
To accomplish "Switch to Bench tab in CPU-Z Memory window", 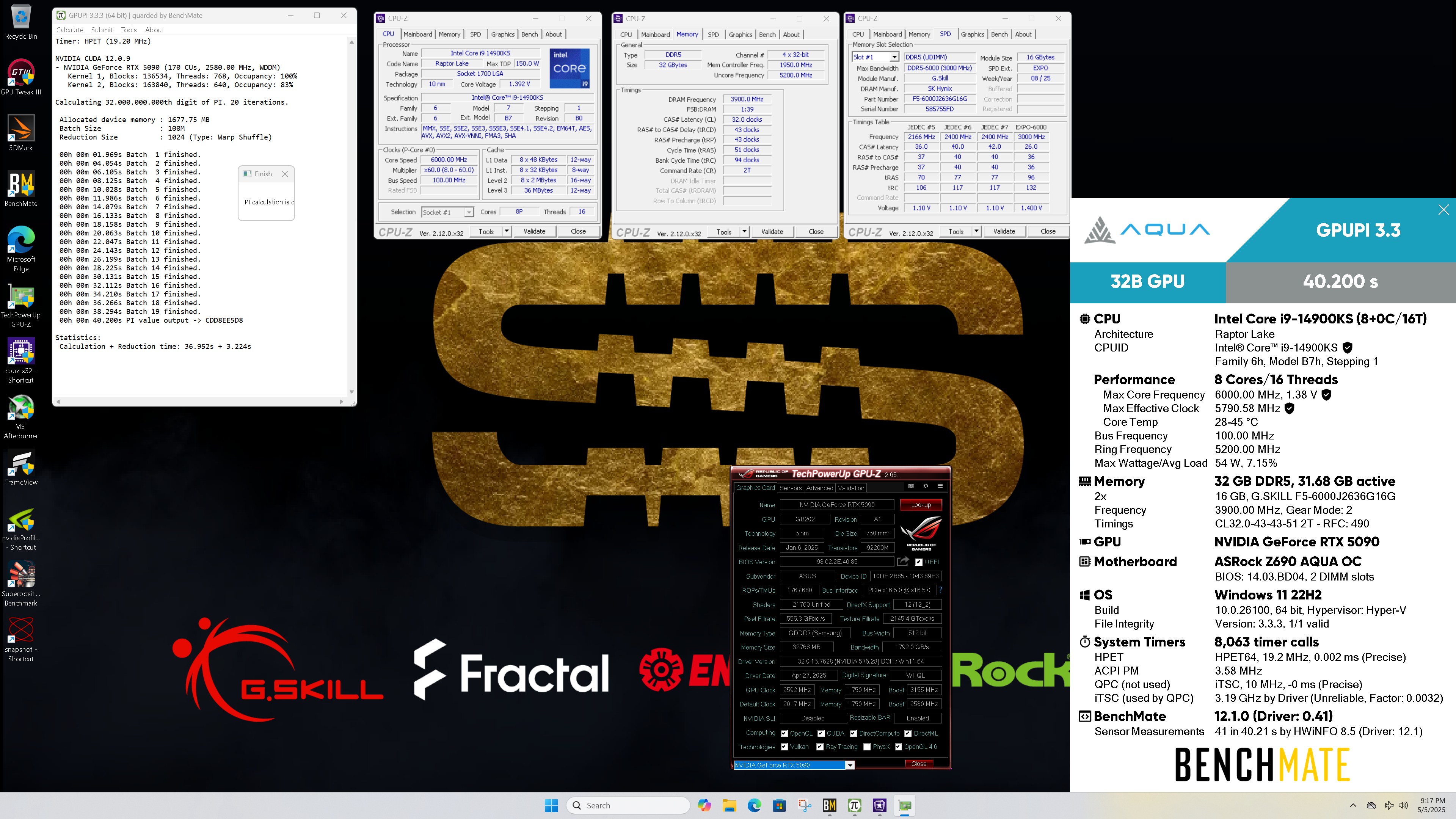I will 767,35.
